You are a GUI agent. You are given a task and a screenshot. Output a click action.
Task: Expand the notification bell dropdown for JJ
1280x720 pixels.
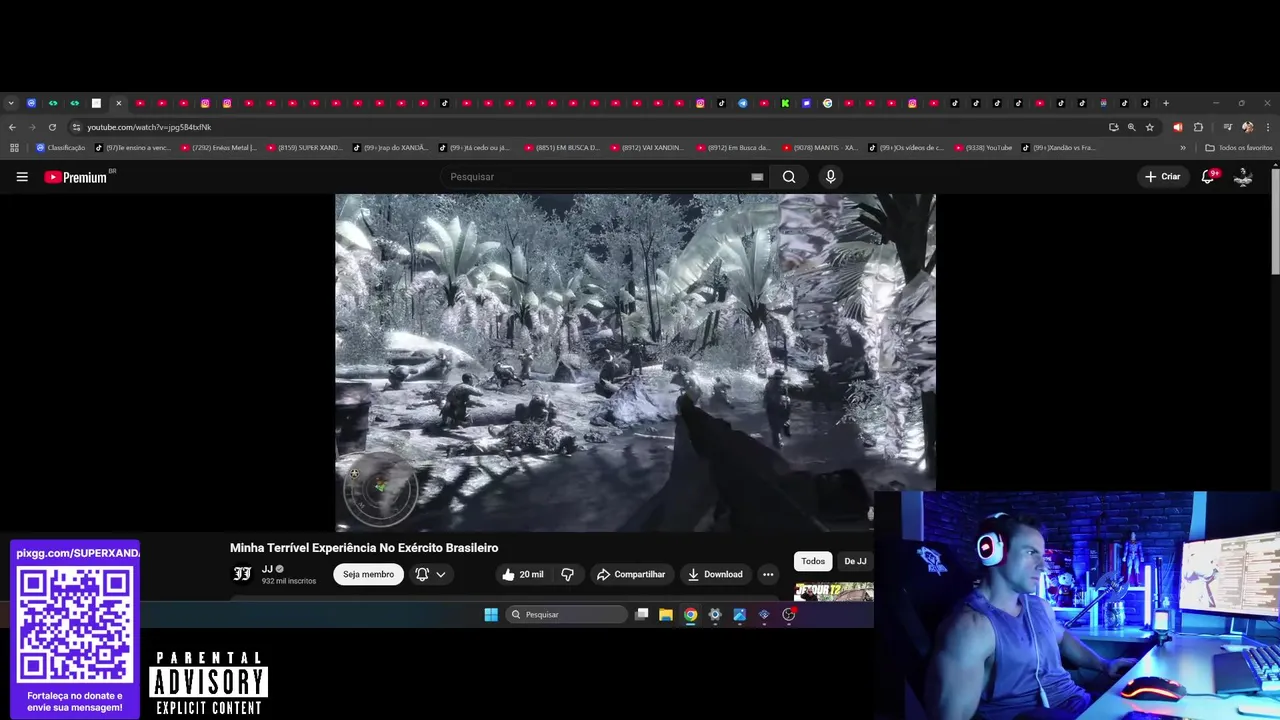coord(430,574)
